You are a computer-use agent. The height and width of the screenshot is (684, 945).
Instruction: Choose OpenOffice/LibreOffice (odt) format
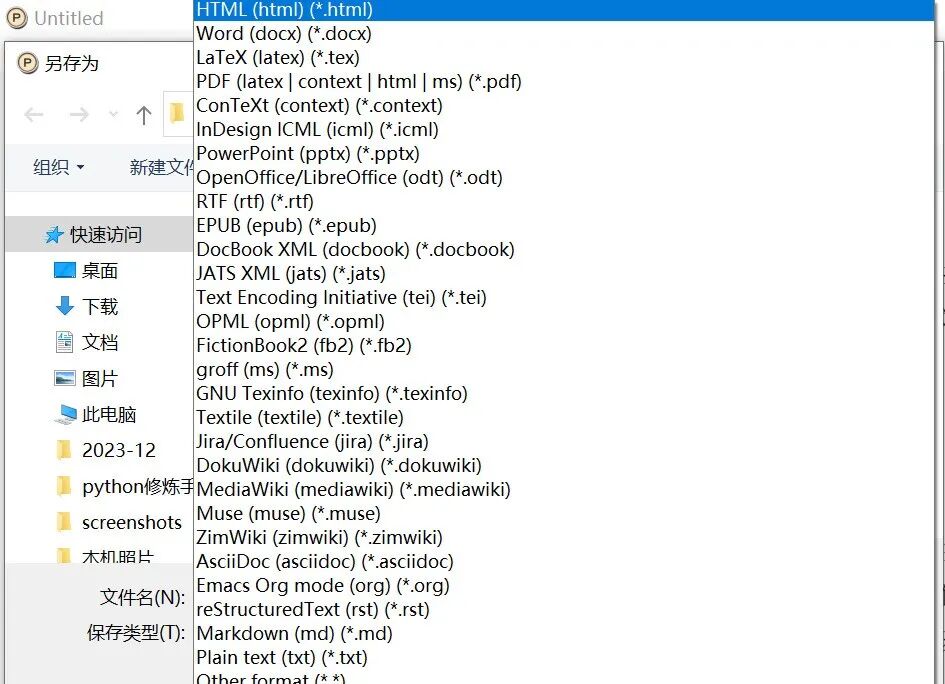[564, 178]
